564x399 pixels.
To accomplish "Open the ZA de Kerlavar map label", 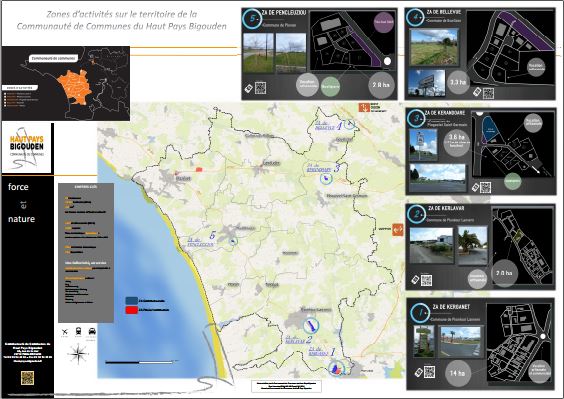I will pyautogui.click(x=295, y=340).
